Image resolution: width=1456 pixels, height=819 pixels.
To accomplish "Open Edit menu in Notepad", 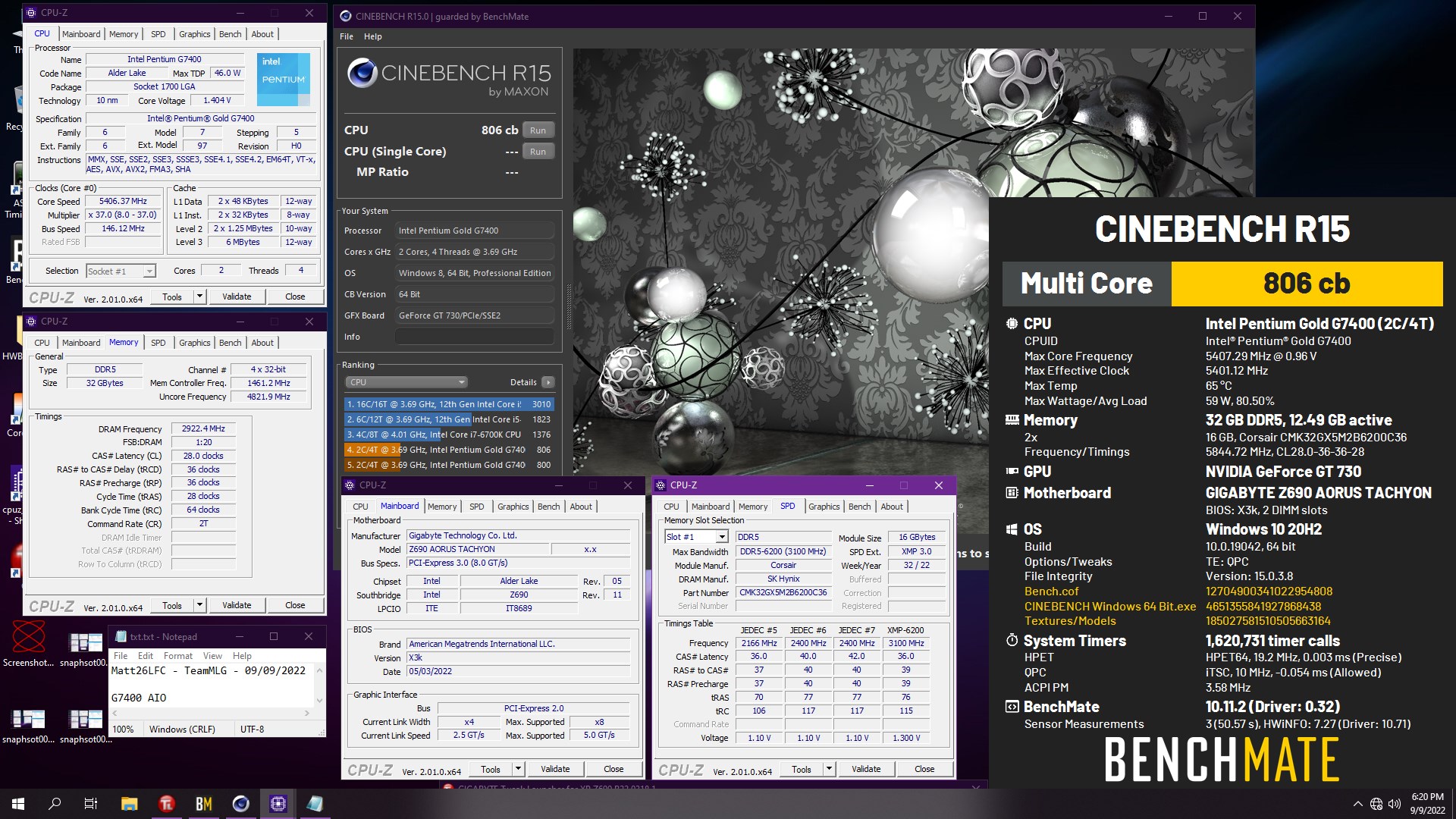I will (x=146, y=656).
